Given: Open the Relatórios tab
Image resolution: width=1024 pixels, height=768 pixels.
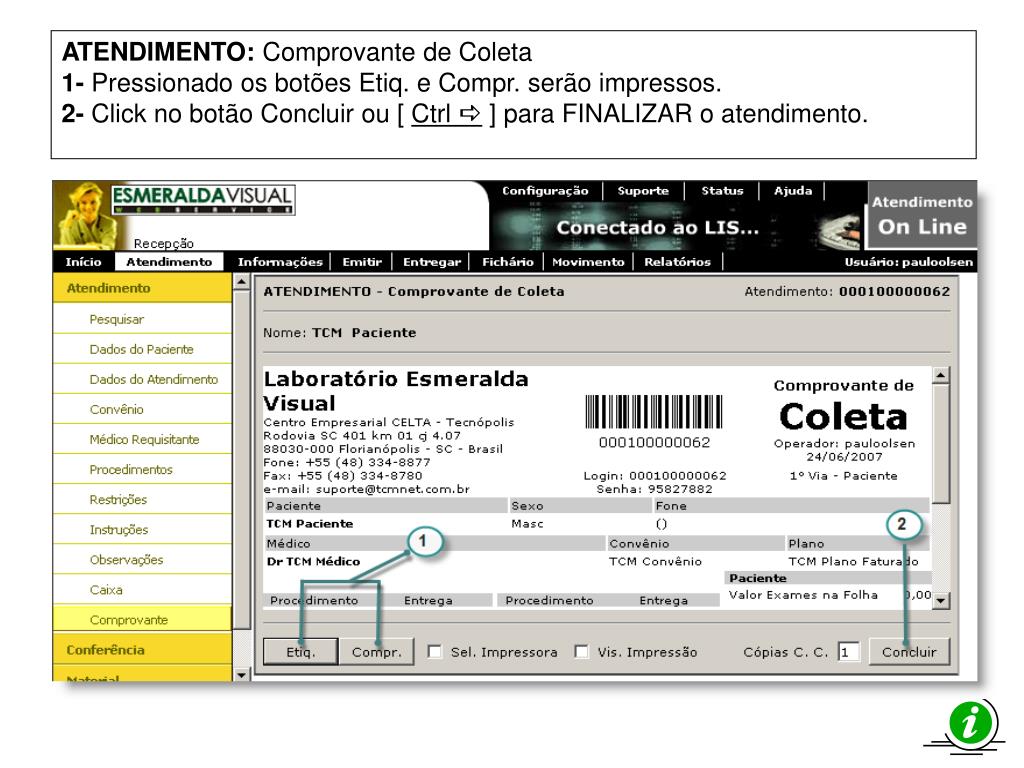Looking at the screenshot, I should click(x=677, y=262).
